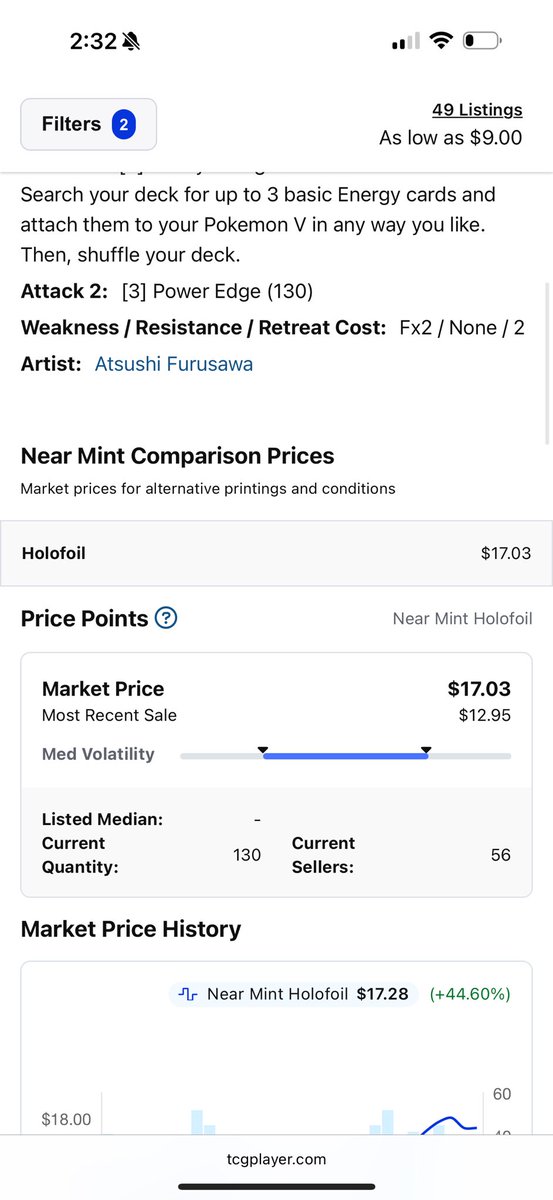The image size is (553, 1200).
Task: Tap the cellular signal bars icon
Action: [x=405, y=42]
